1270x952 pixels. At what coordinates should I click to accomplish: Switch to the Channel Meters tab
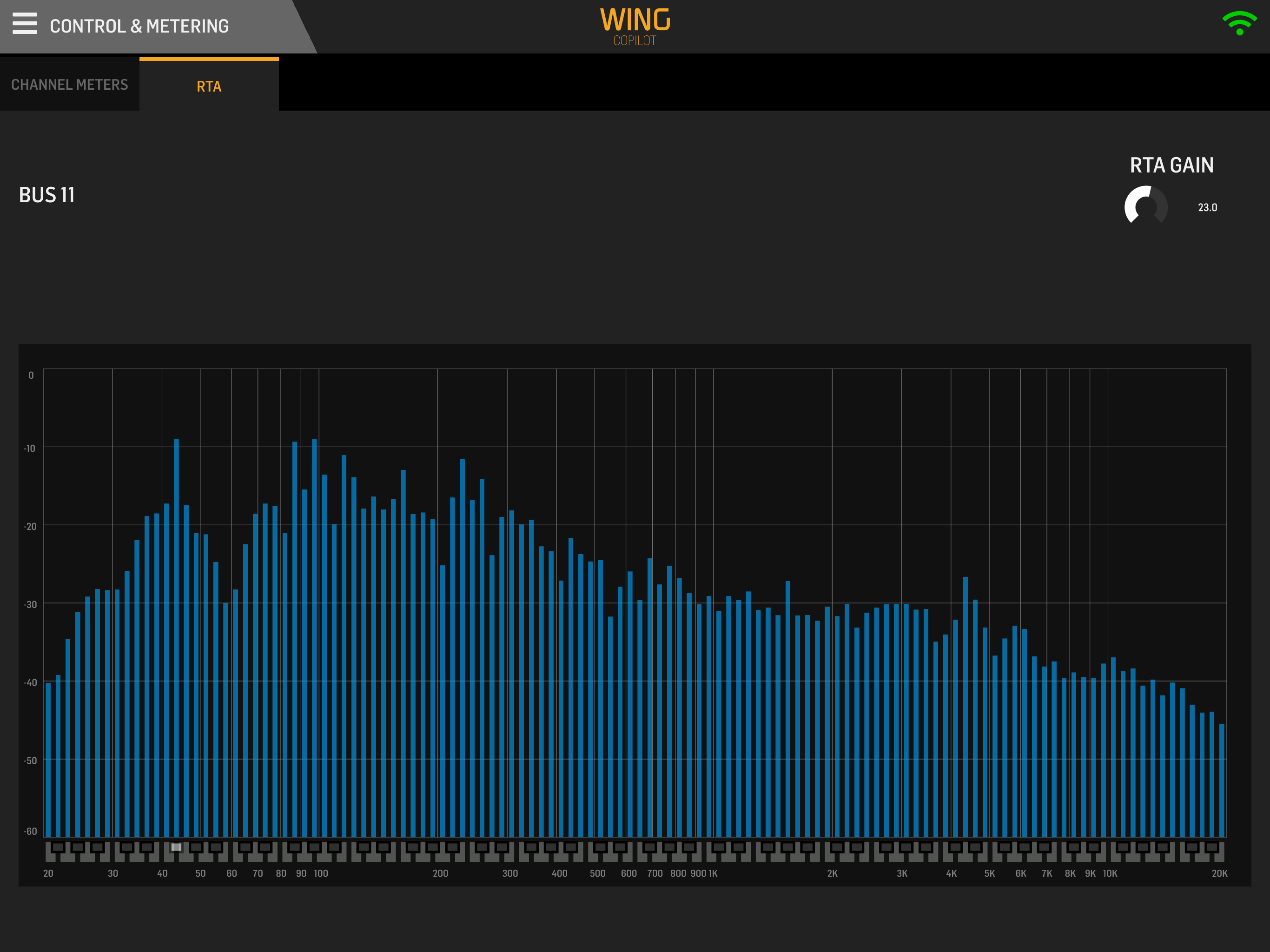pyautogui.click(x=69, y=85)
